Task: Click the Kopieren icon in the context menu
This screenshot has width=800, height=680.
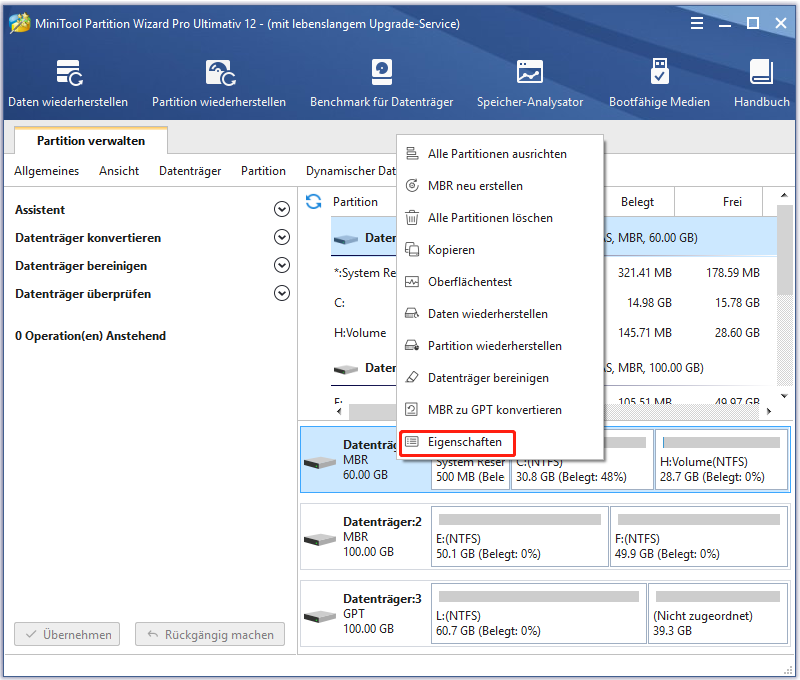Action: pyautogui.click(x=412, y=249)
